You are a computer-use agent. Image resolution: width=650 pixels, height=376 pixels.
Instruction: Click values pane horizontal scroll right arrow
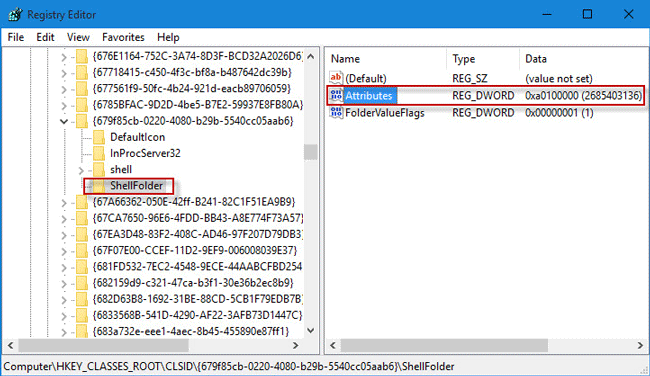tap(640, 345)
